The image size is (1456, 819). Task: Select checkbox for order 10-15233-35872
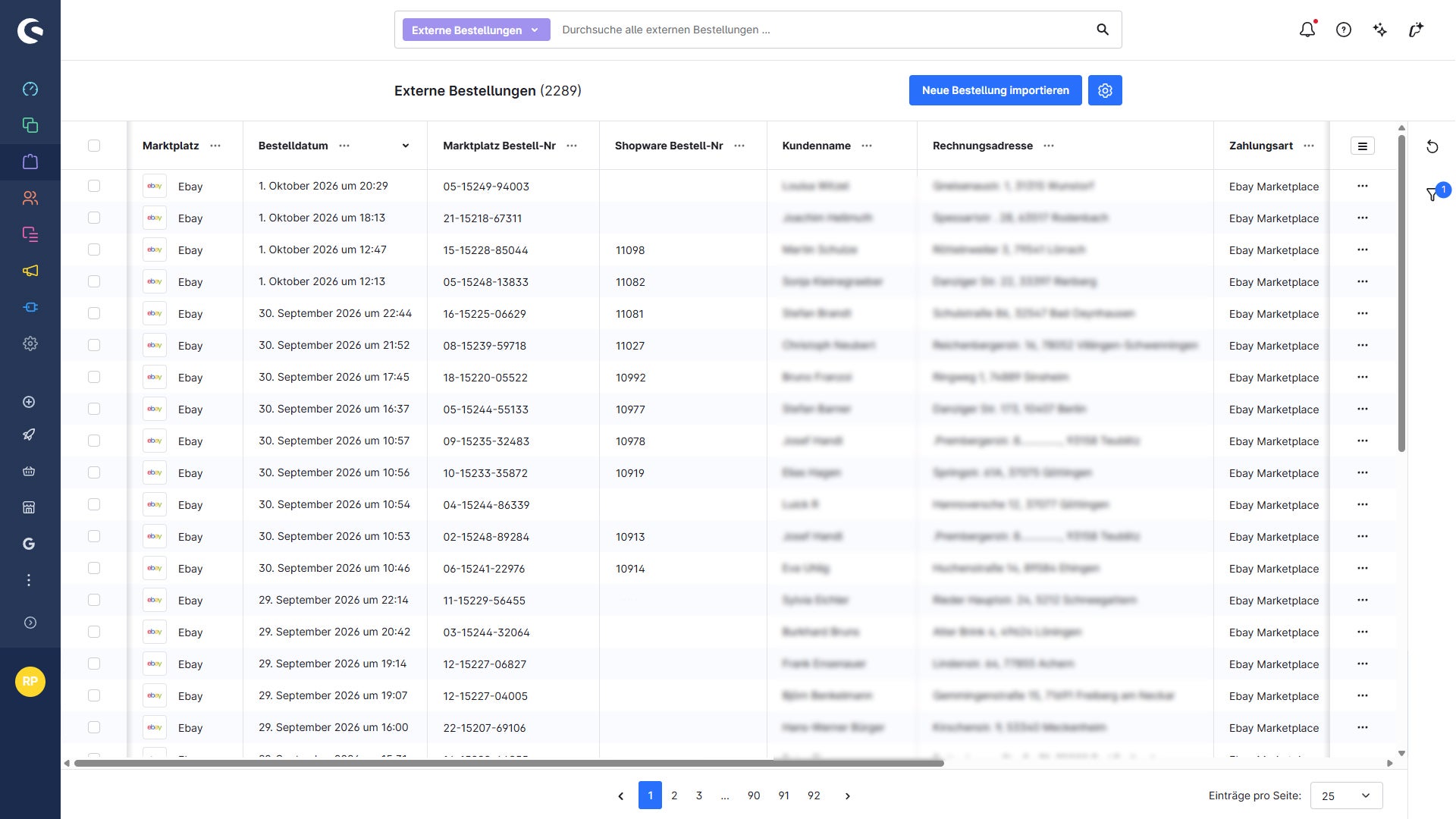coord(94,472)
